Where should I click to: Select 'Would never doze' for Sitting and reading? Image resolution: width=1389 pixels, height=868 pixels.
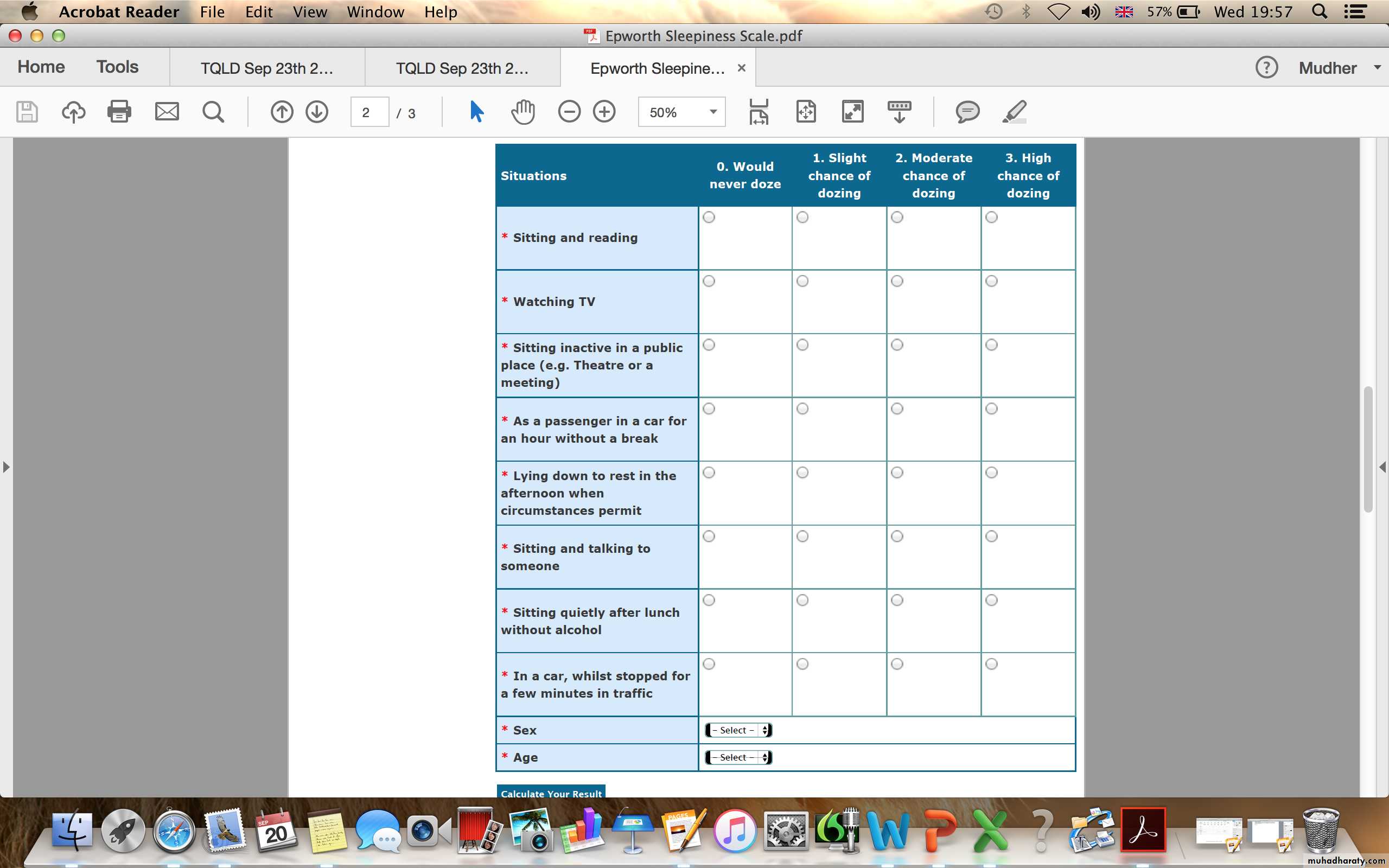point(709,217)
